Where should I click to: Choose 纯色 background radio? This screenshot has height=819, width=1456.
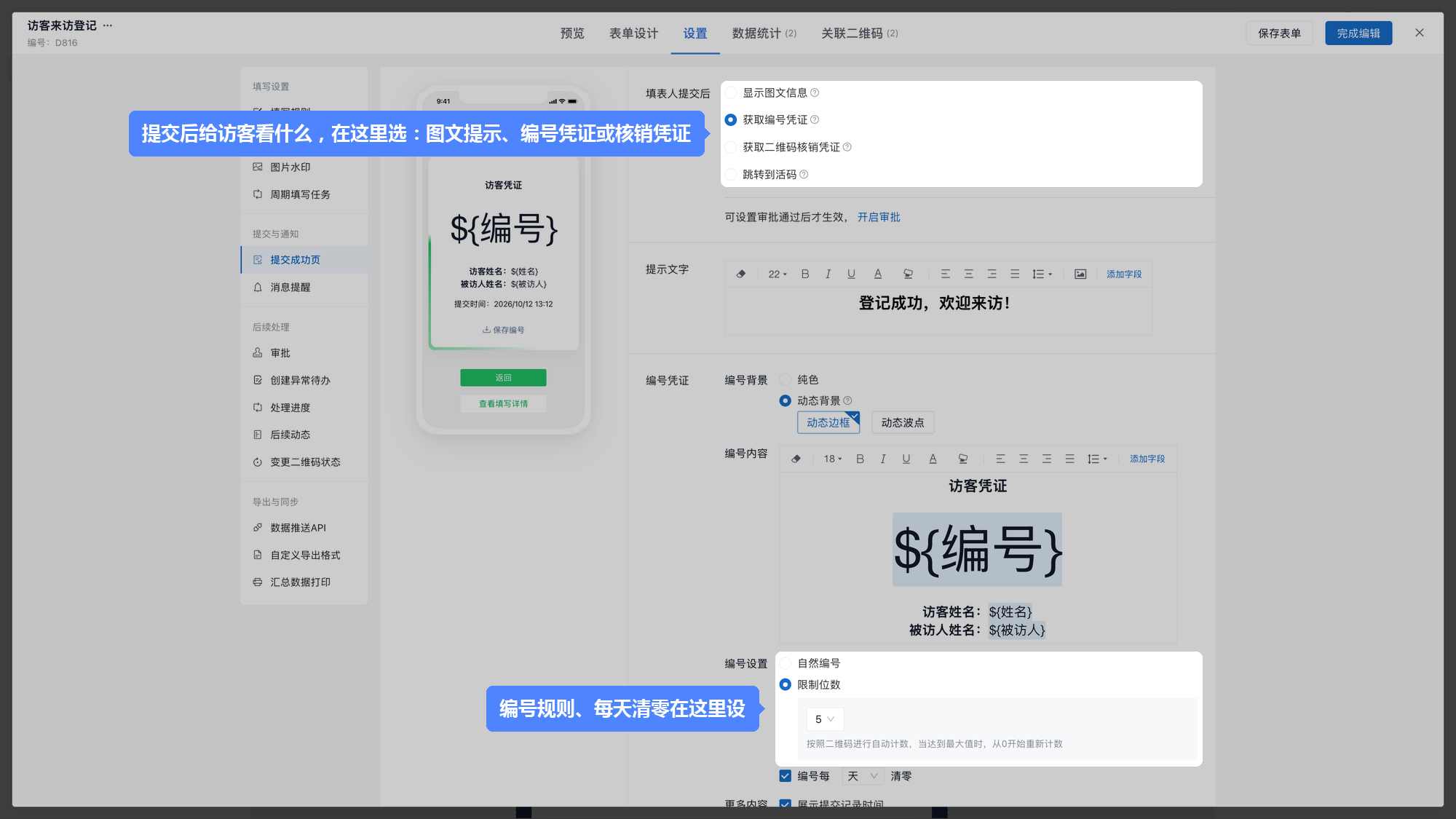pyautogui.click(x=786, y=379)
